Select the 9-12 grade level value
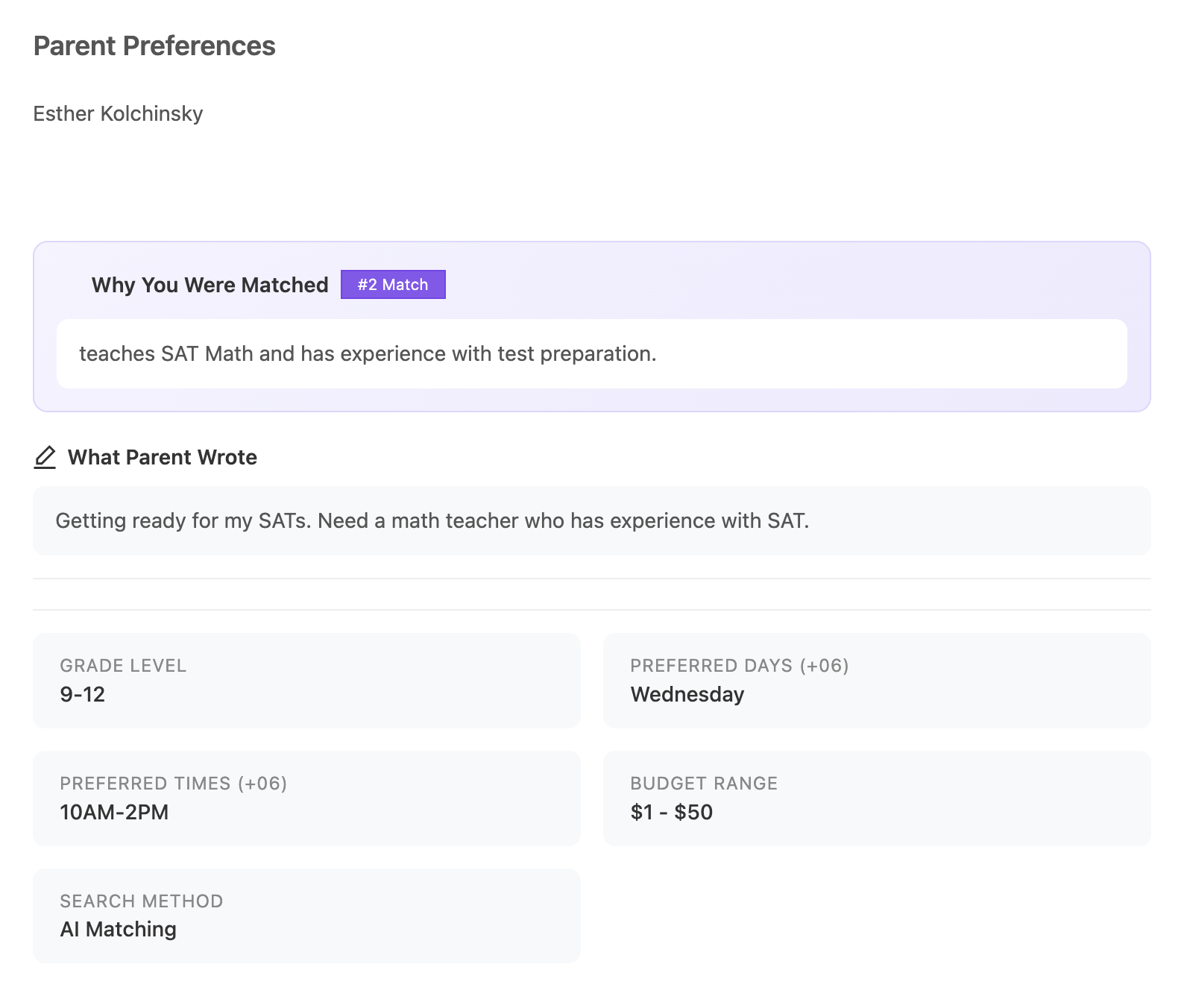1187x1008 pixels. 84,694
